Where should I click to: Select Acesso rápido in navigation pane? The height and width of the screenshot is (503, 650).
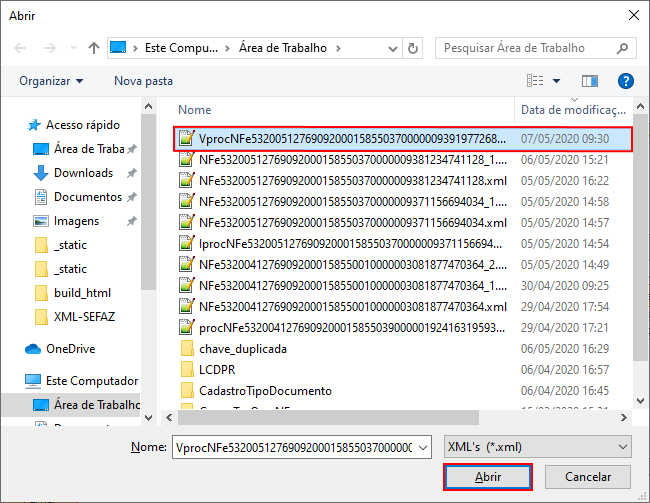click(82, 125)
